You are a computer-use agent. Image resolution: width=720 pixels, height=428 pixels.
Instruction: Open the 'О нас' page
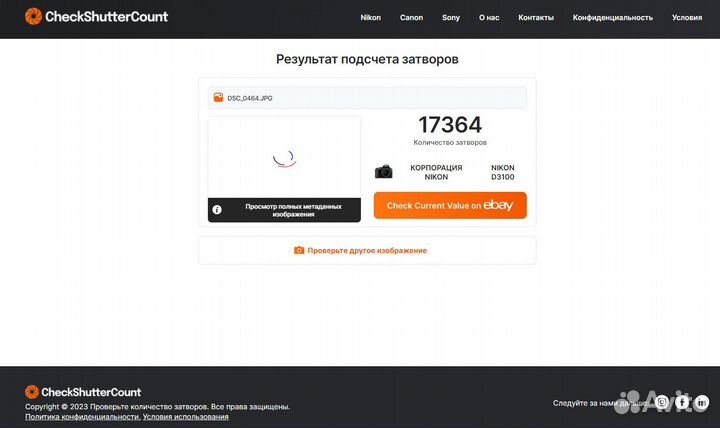(489, 18)
